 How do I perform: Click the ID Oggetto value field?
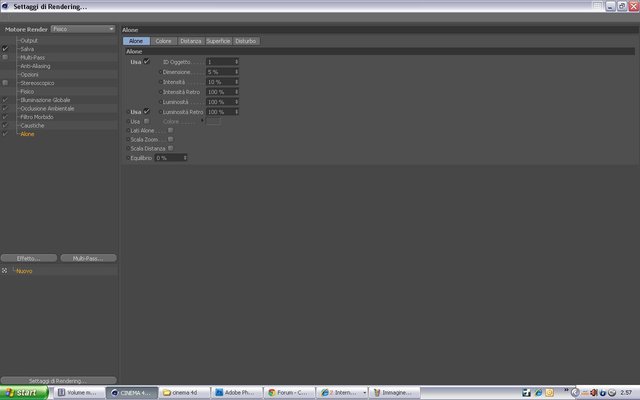point(220,62)
